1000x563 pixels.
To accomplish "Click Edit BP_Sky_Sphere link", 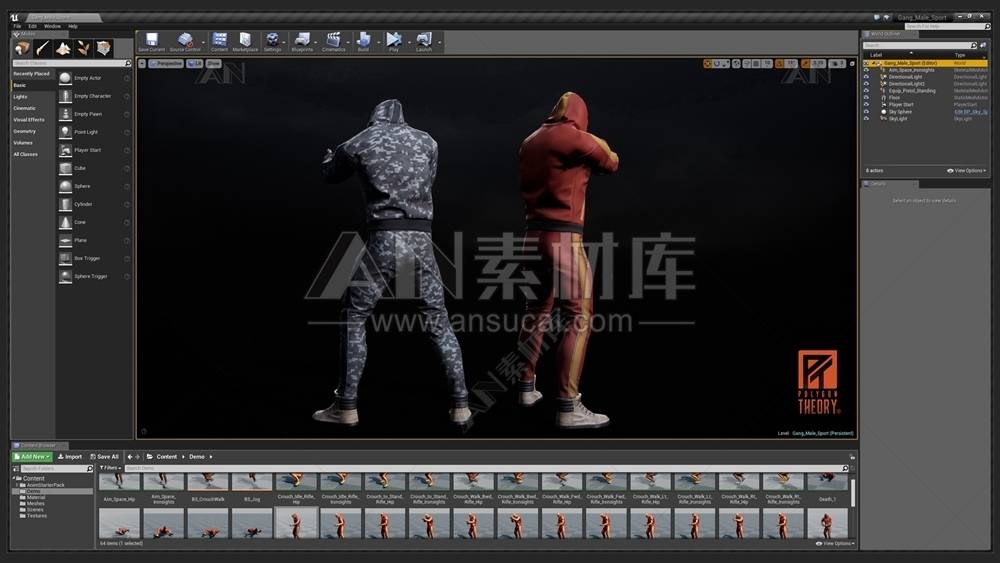I will (x=971, y=112).
